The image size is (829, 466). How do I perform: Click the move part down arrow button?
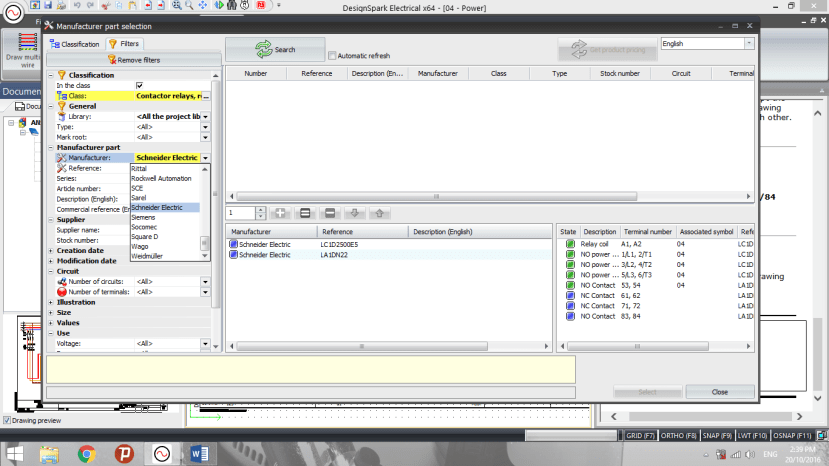(355, 213)
